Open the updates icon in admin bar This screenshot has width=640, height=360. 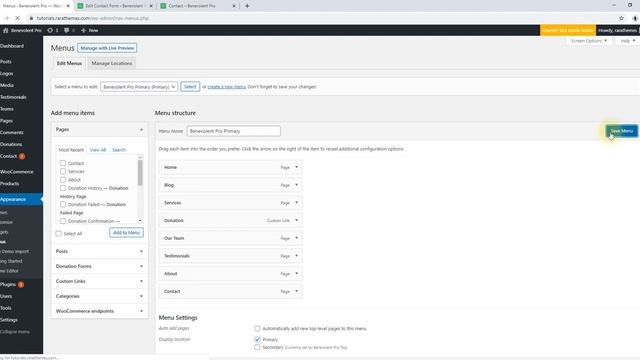[x=53, y=30]
